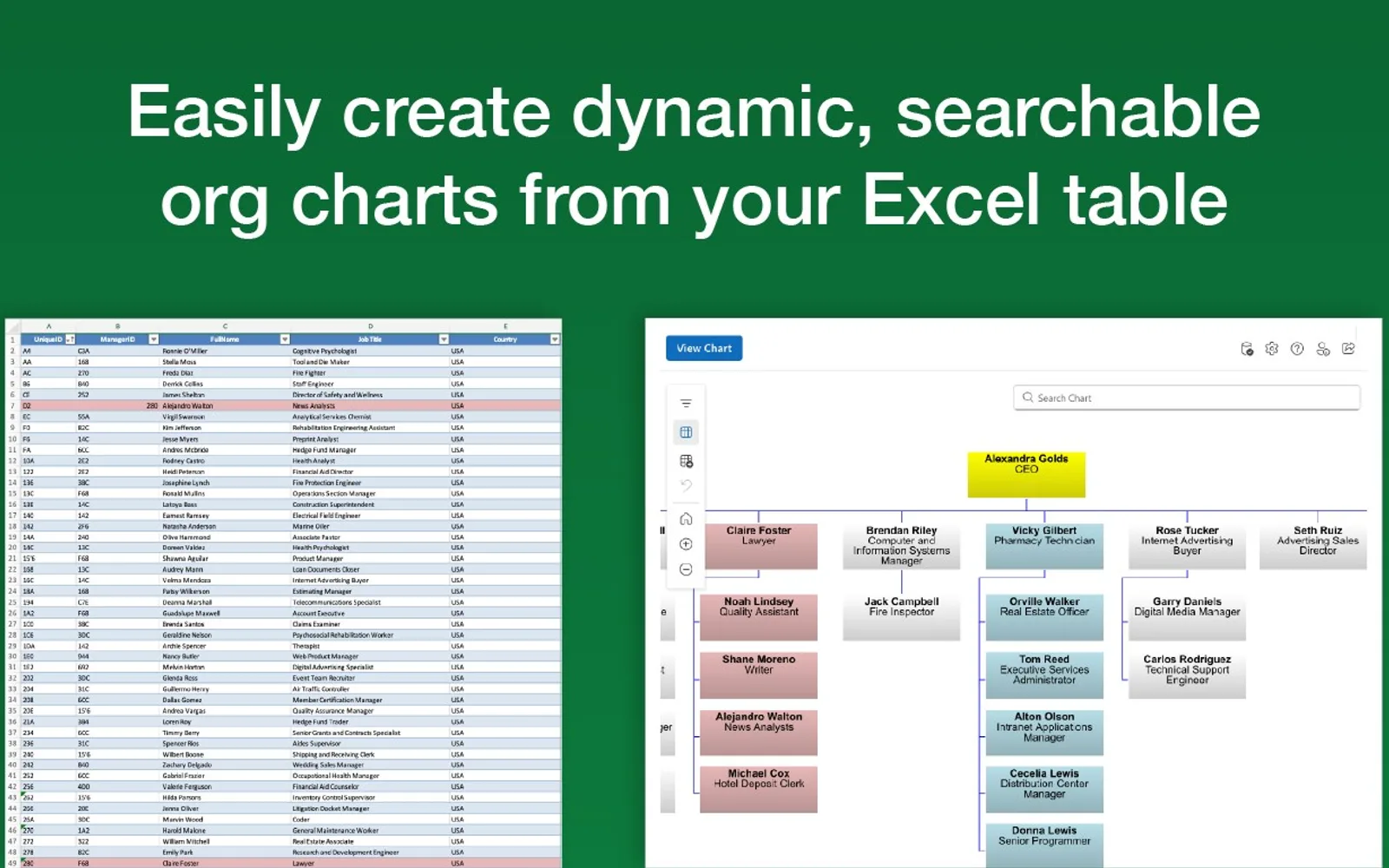Open Job Title column filter dropdown
This screenshot has width=1389, height=868.
pos(444,339)
